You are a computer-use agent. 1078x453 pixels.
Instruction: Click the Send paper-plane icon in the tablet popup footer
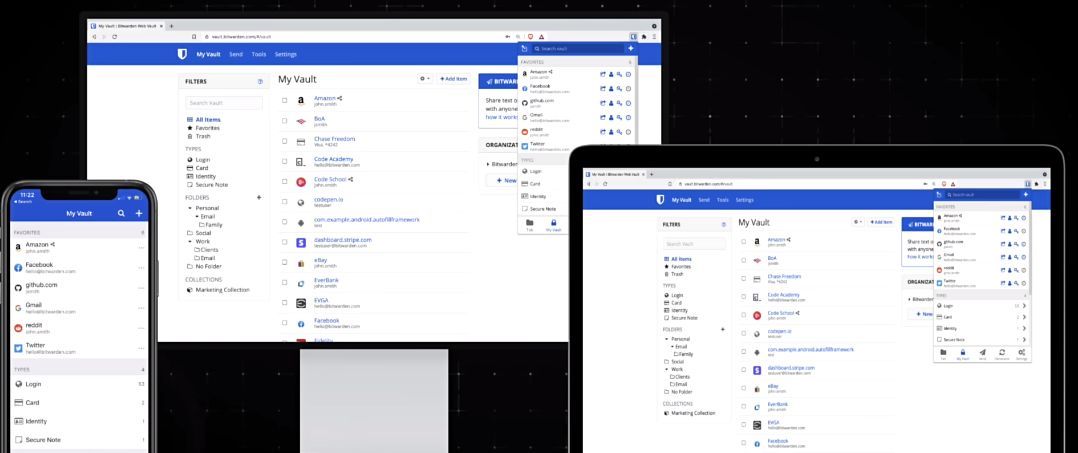click(982, 353)
